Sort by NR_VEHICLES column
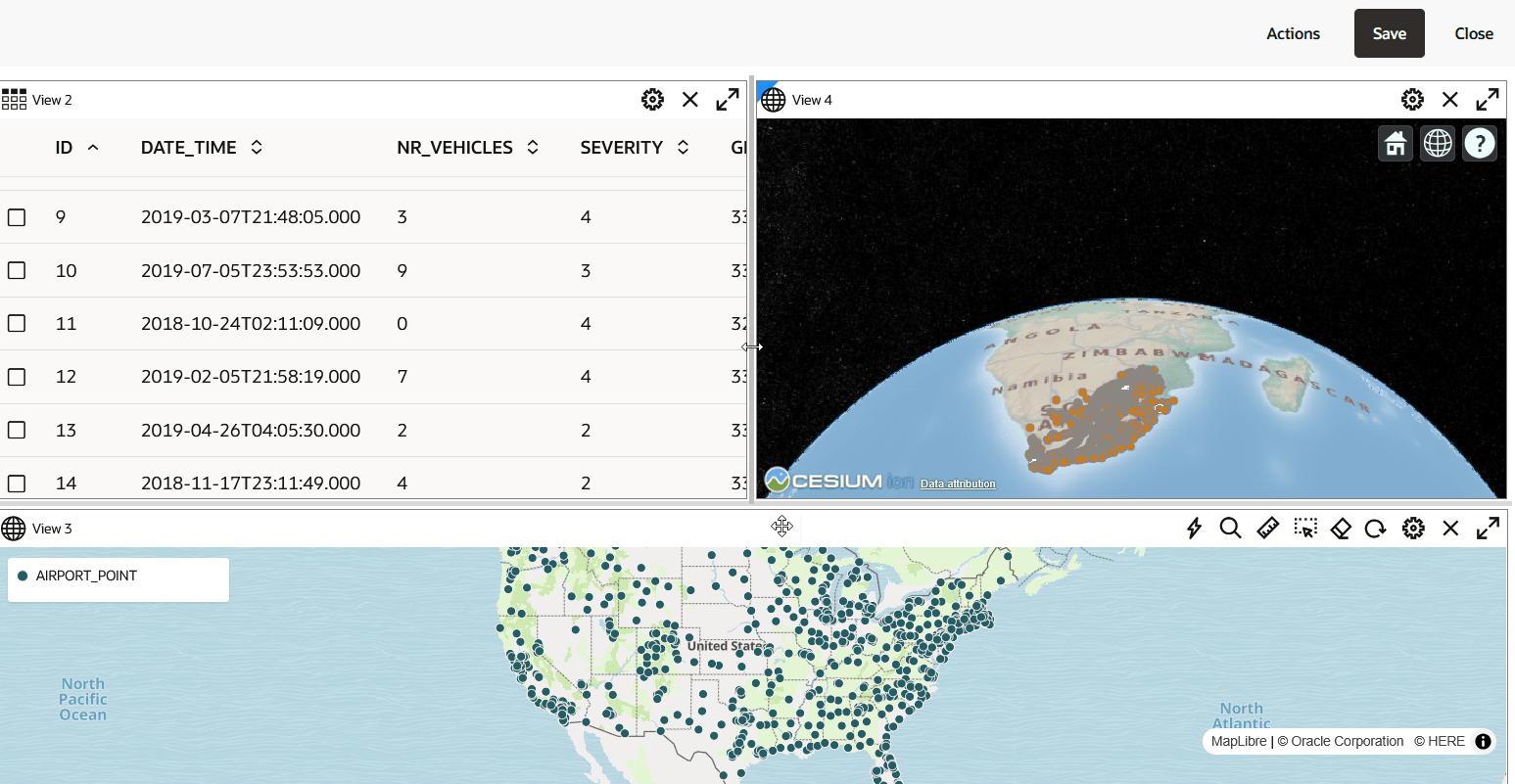Screen dimensions: 1515x784 point(533,148)
